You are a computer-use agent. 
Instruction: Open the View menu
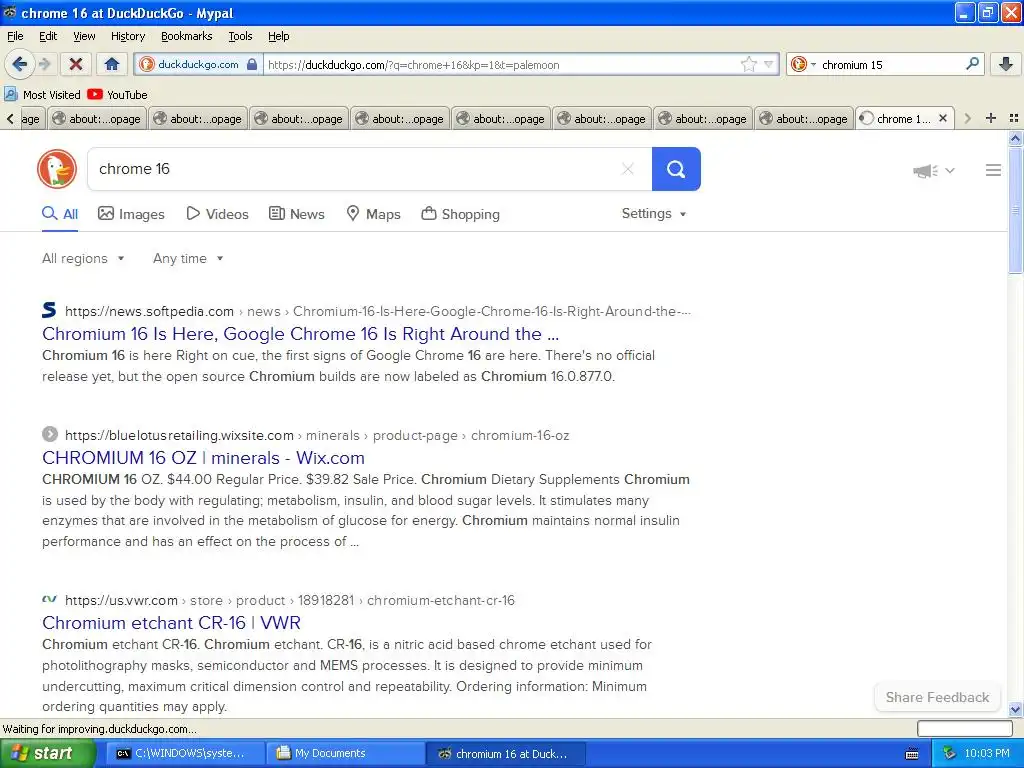click(84, 36)
